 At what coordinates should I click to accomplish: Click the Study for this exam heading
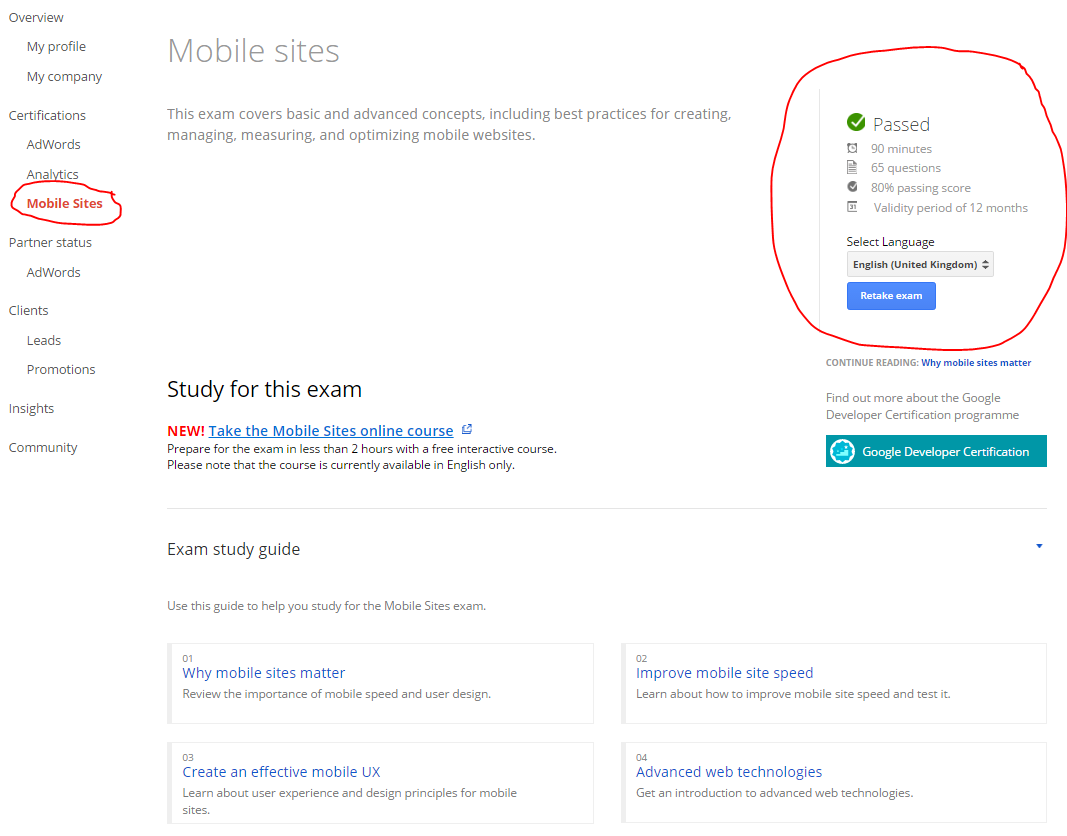coord(265,389)
